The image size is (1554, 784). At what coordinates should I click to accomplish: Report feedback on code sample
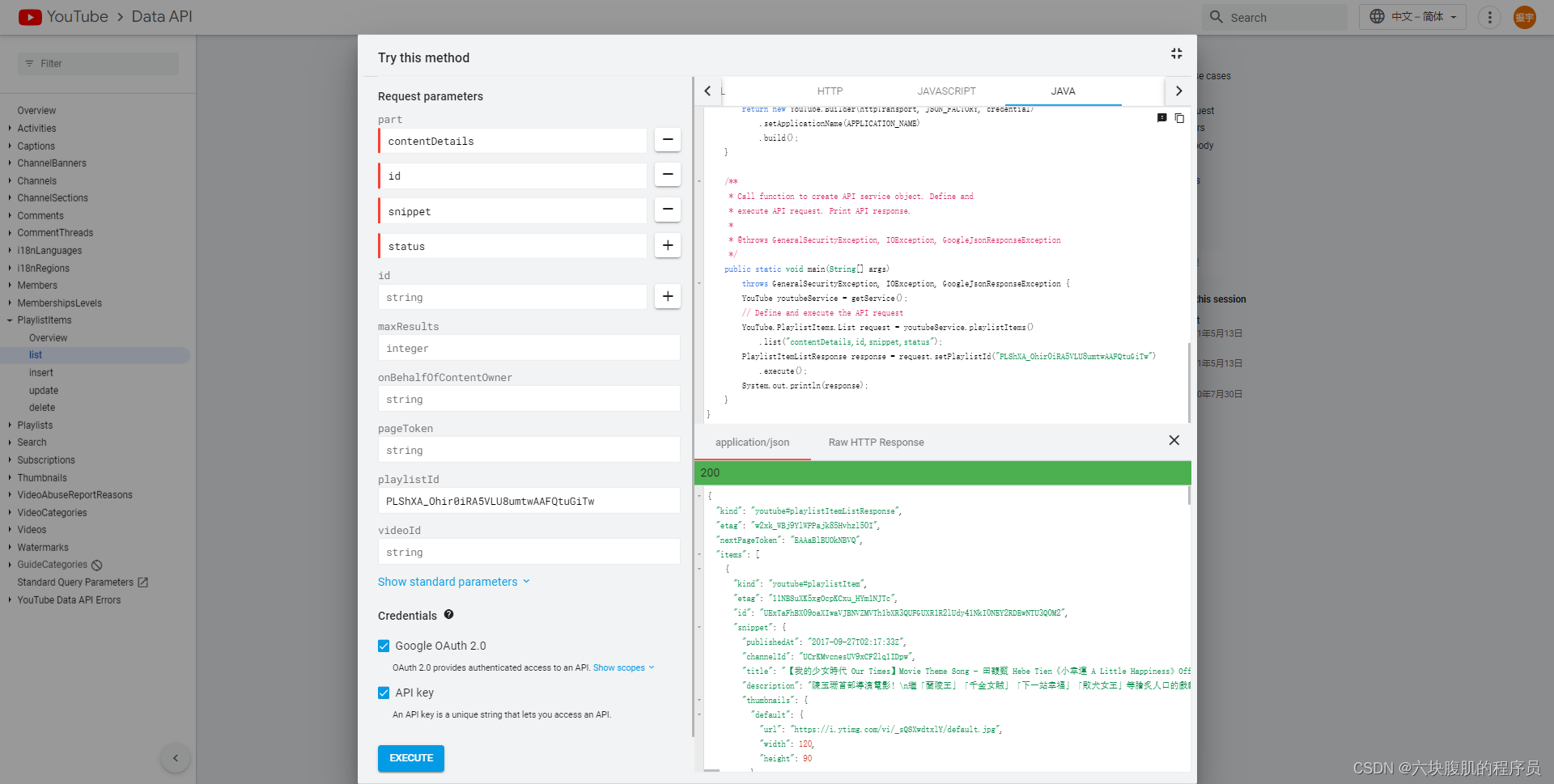click(1161, 118)
